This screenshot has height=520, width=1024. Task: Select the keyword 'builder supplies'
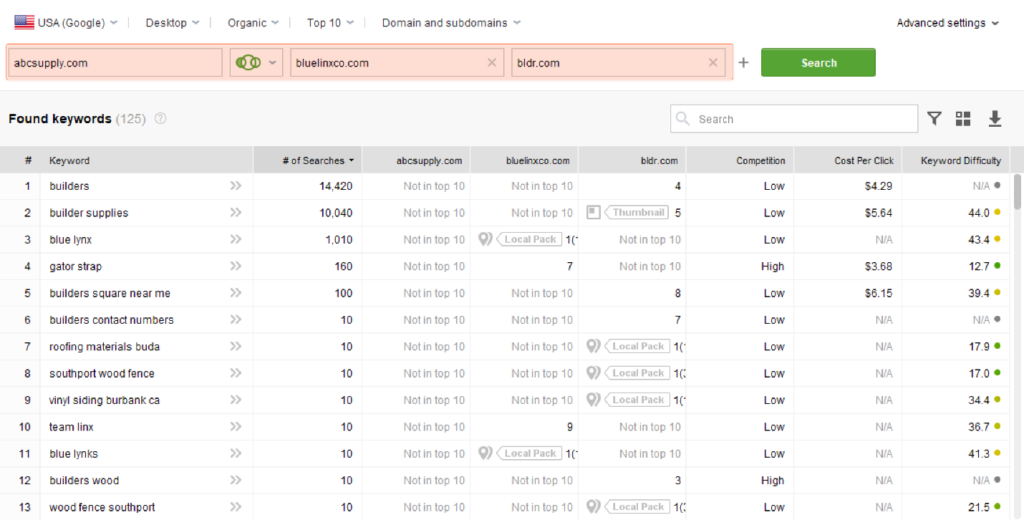89,213
